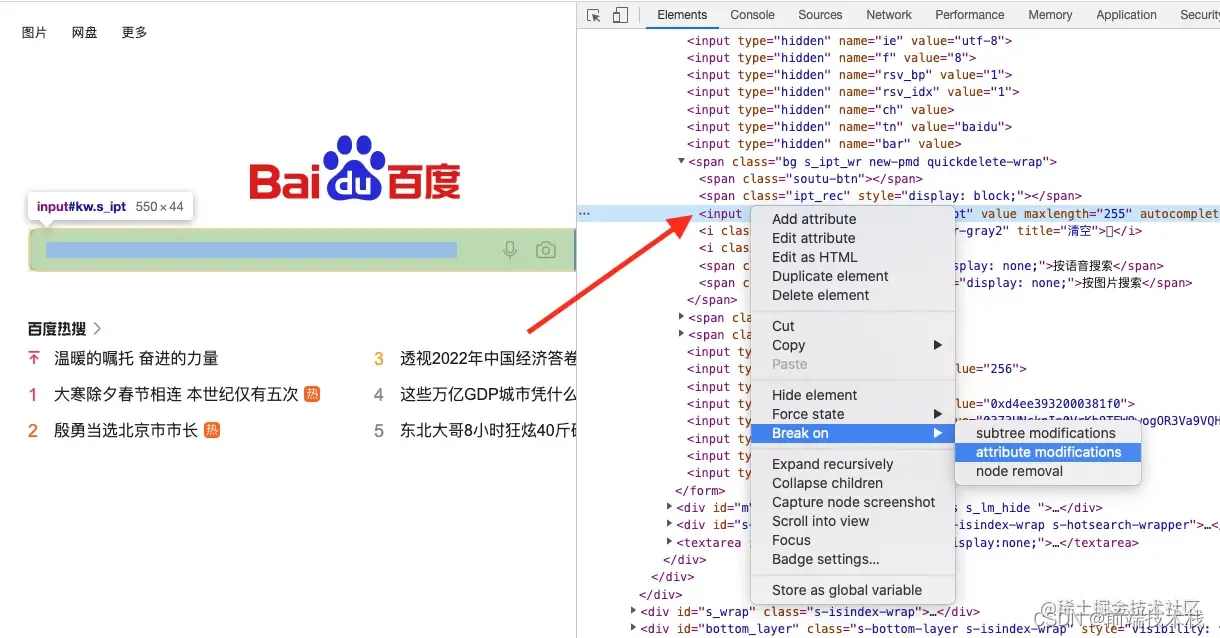Select Cut in context menu
This screenshot has height=638, width=1220.
tap(853, 326)
